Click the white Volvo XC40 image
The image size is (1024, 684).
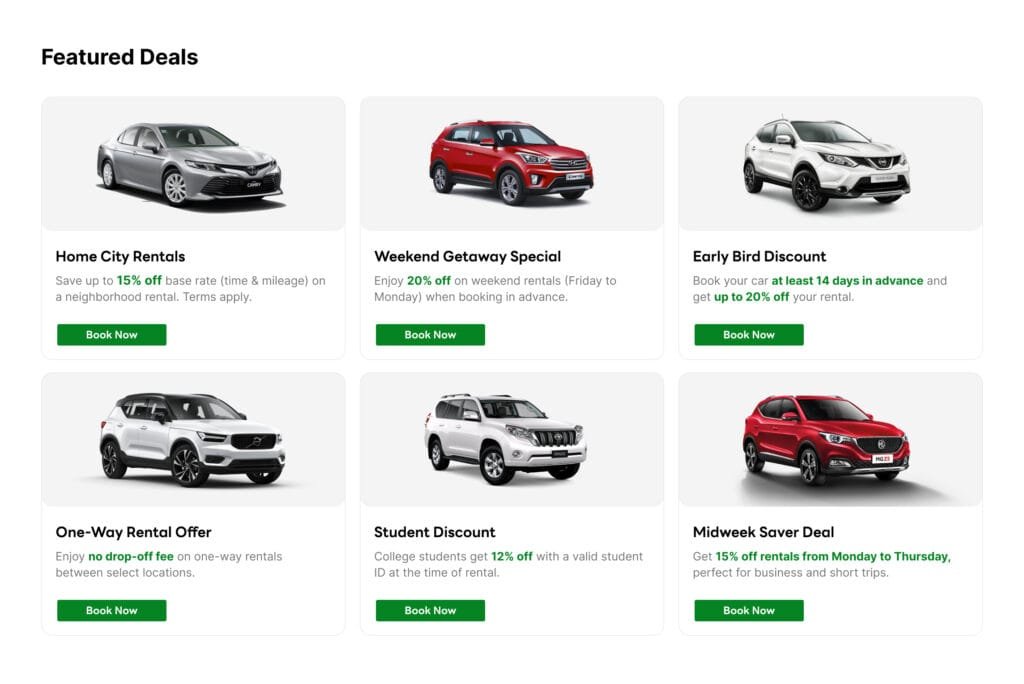[192, 438]
